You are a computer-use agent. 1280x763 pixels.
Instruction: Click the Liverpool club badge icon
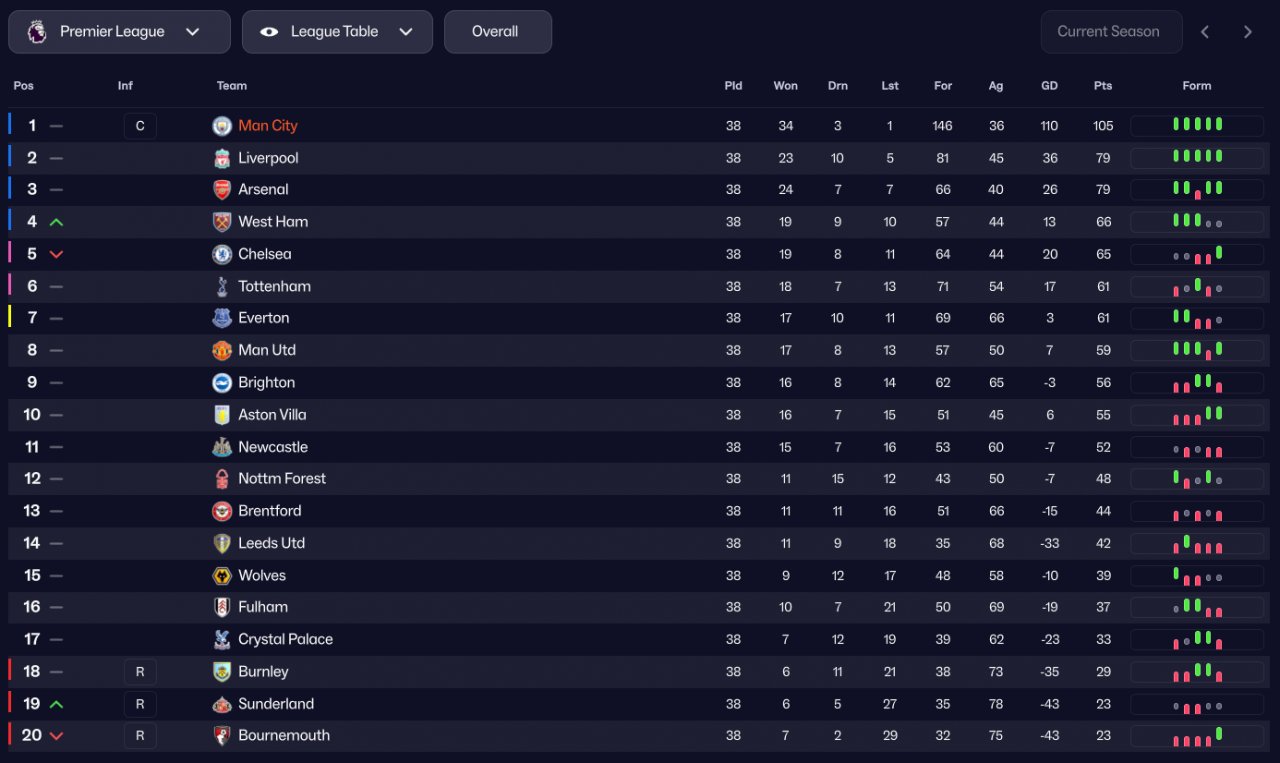[222, 158]
